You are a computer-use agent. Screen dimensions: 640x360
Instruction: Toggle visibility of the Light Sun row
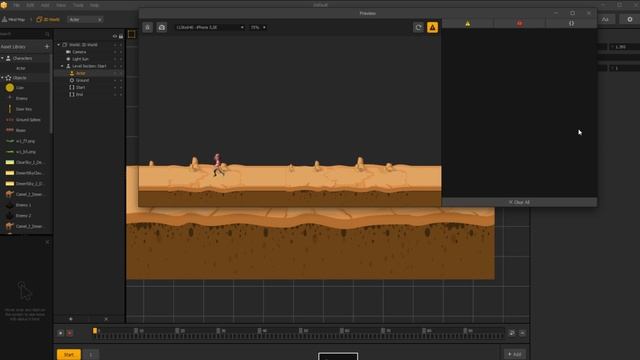[x=115, y=59]
